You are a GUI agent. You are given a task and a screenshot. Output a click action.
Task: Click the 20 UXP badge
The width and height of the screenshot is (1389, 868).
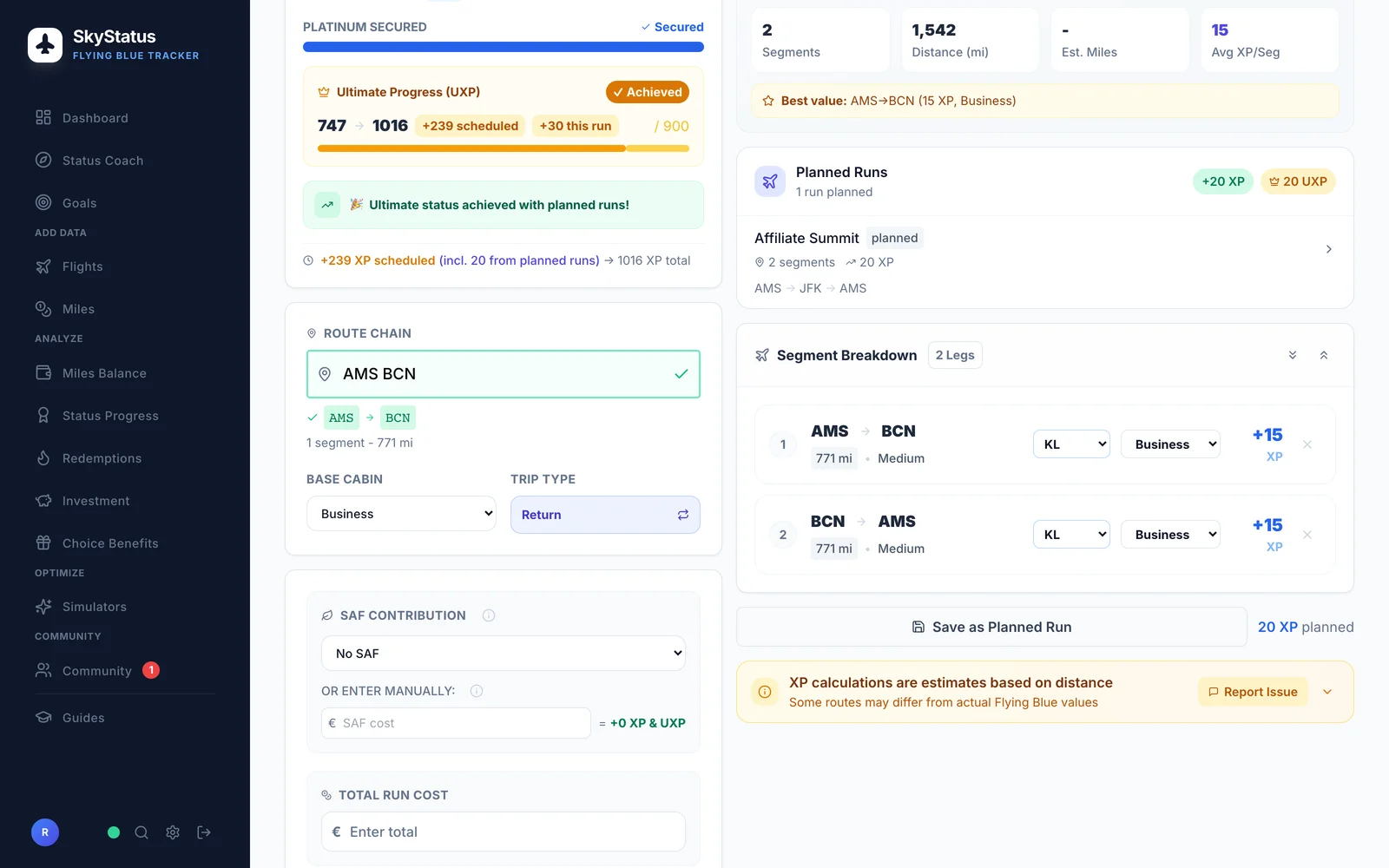click(1298, 181)
